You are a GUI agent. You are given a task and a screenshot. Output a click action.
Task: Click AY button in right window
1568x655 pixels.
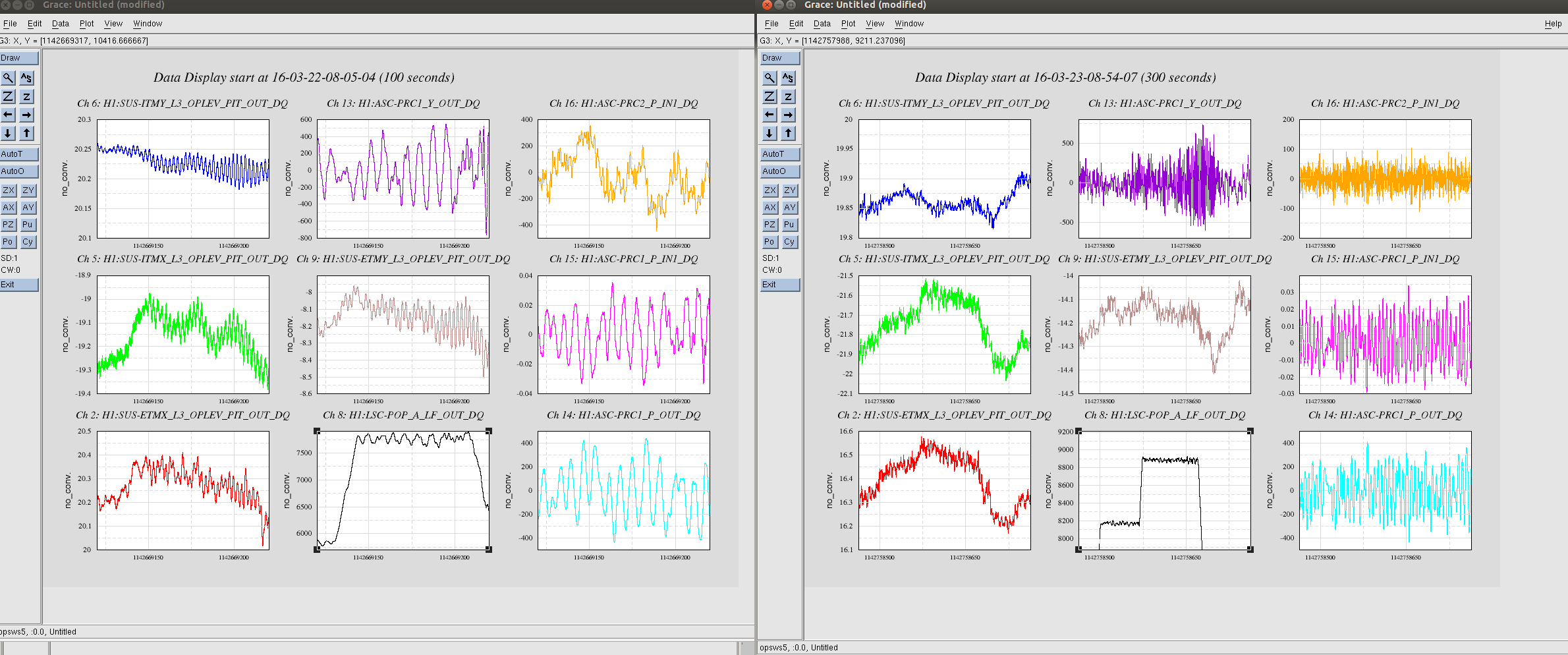(789, 208)
